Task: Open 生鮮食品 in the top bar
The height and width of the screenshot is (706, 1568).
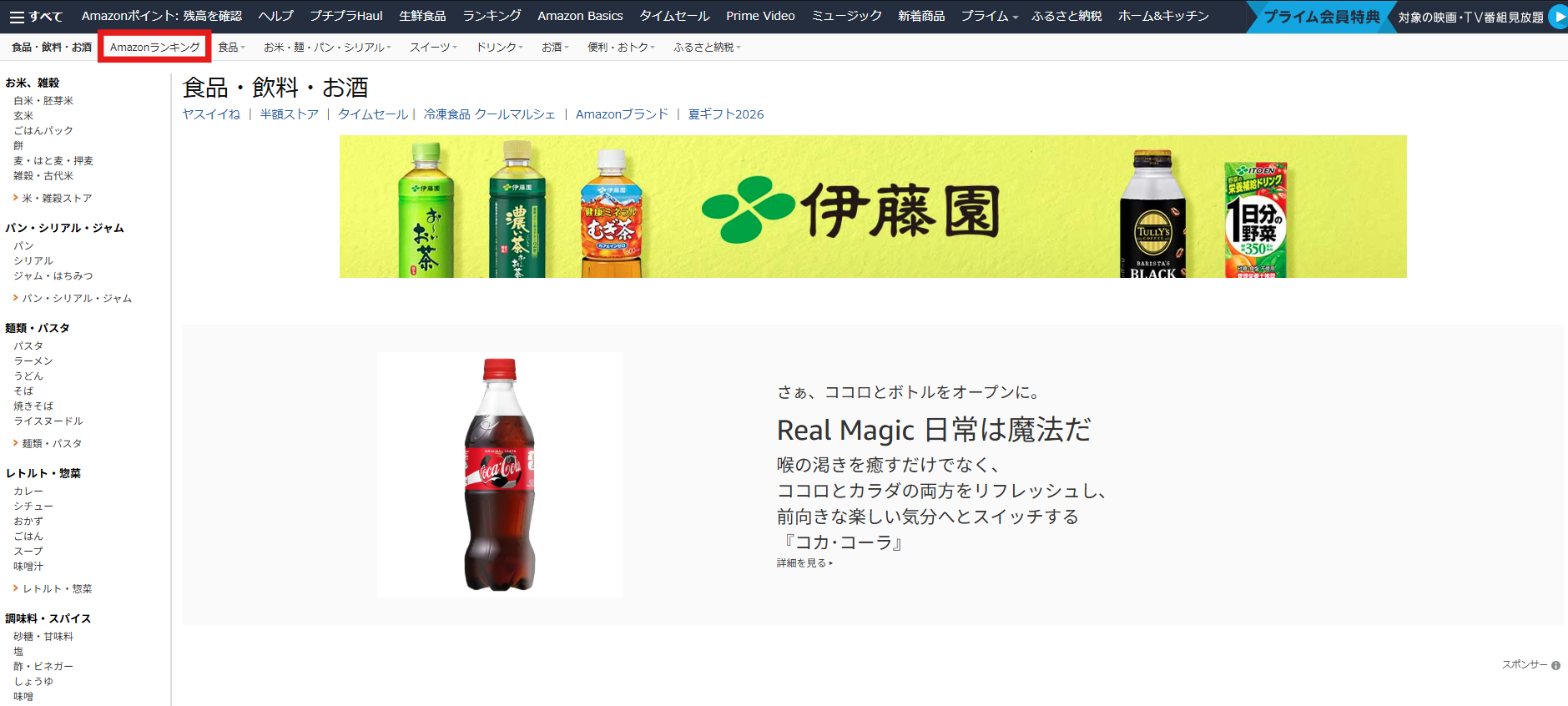Action: [x=422, y=16]
